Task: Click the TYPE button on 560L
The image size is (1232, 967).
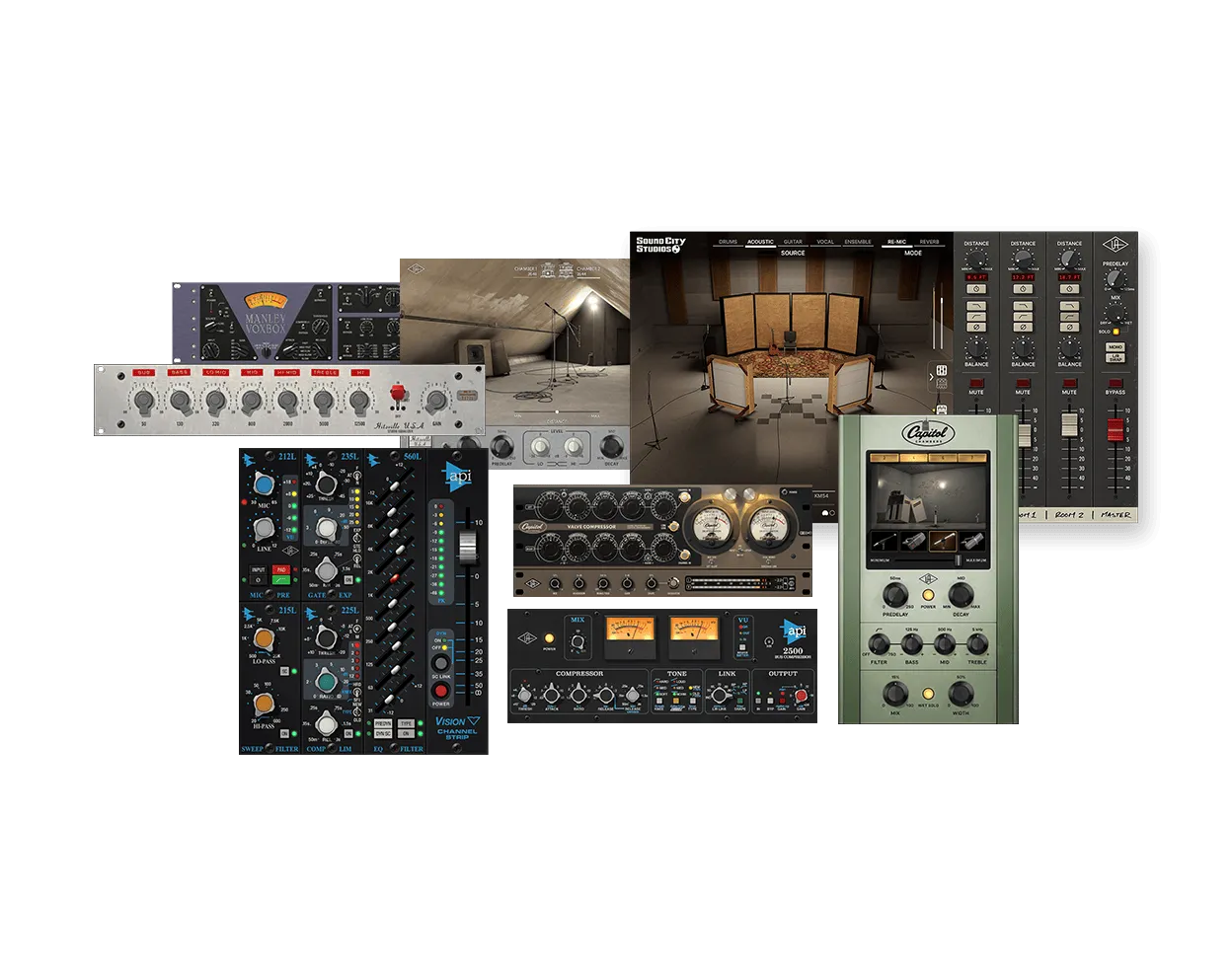Action: [x=406, y=724]
